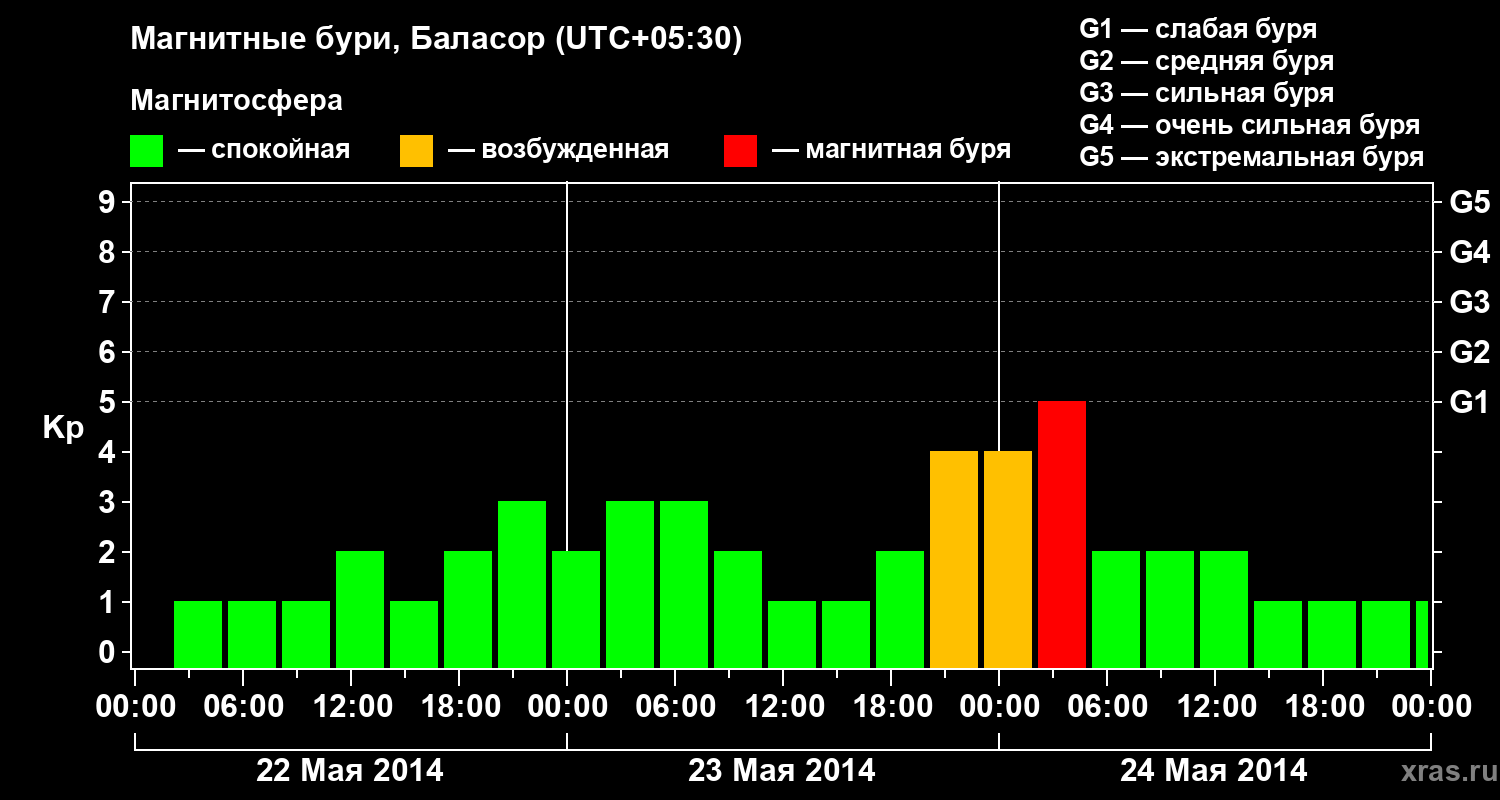The image size is (1500, 800).
Task: Click the G3 label on right axis
Action: coord(1469,302)
